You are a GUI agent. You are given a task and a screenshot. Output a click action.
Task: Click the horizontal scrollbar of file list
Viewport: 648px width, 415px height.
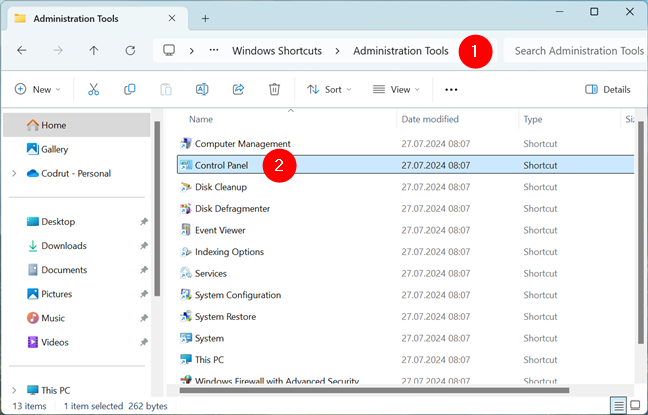tap(374, 390)
